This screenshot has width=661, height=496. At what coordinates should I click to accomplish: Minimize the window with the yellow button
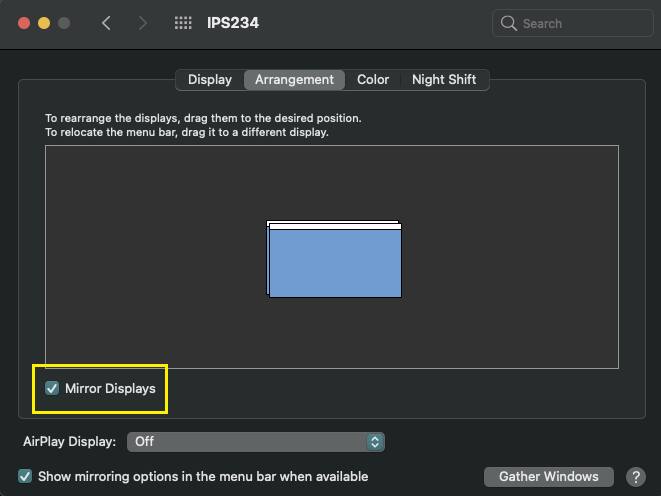coord(44,23)
